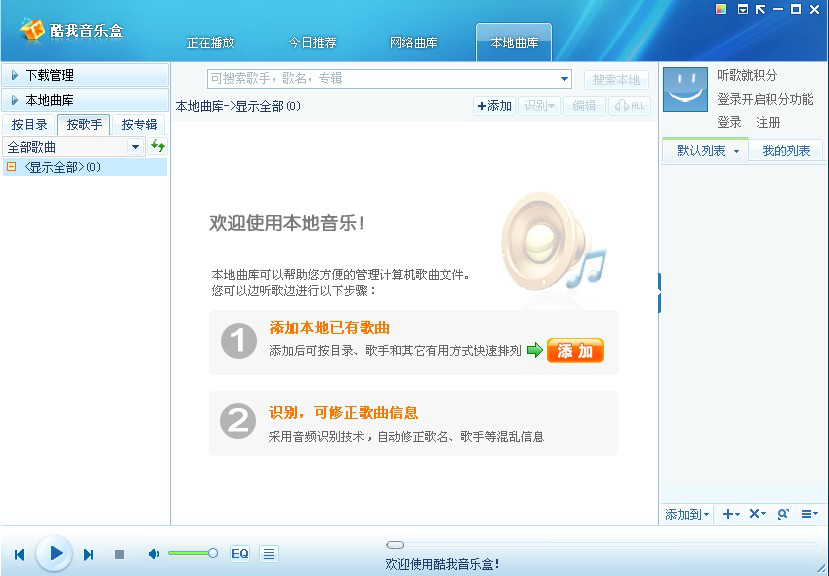Open the playlist options menu icon
The image size is (829, 576).
tap(809, 514)
